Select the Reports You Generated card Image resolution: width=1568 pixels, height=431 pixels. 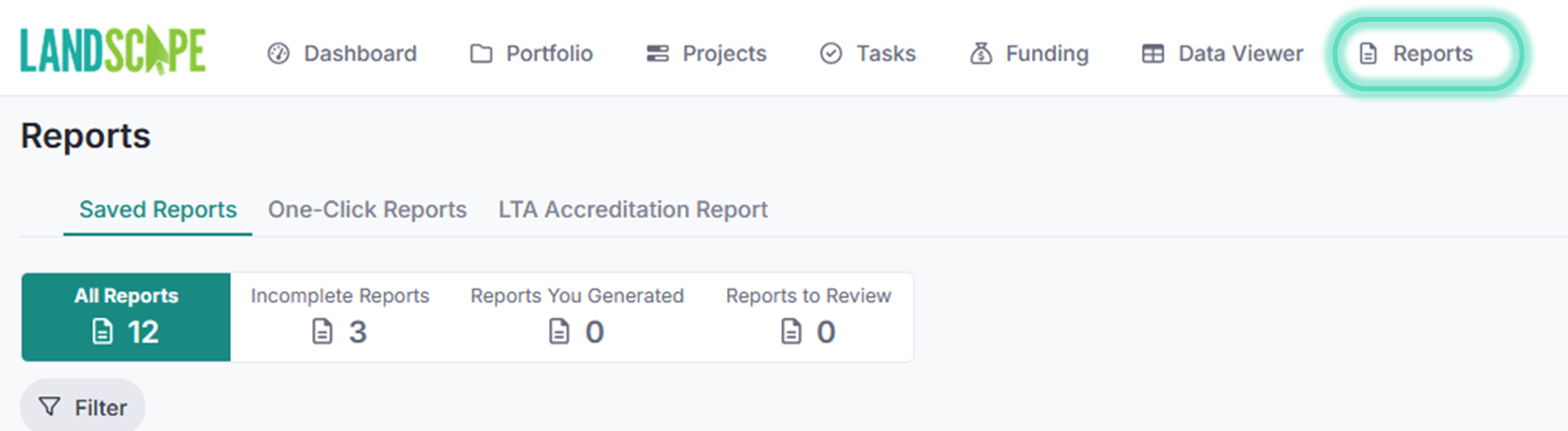click(x=576, y=317)
